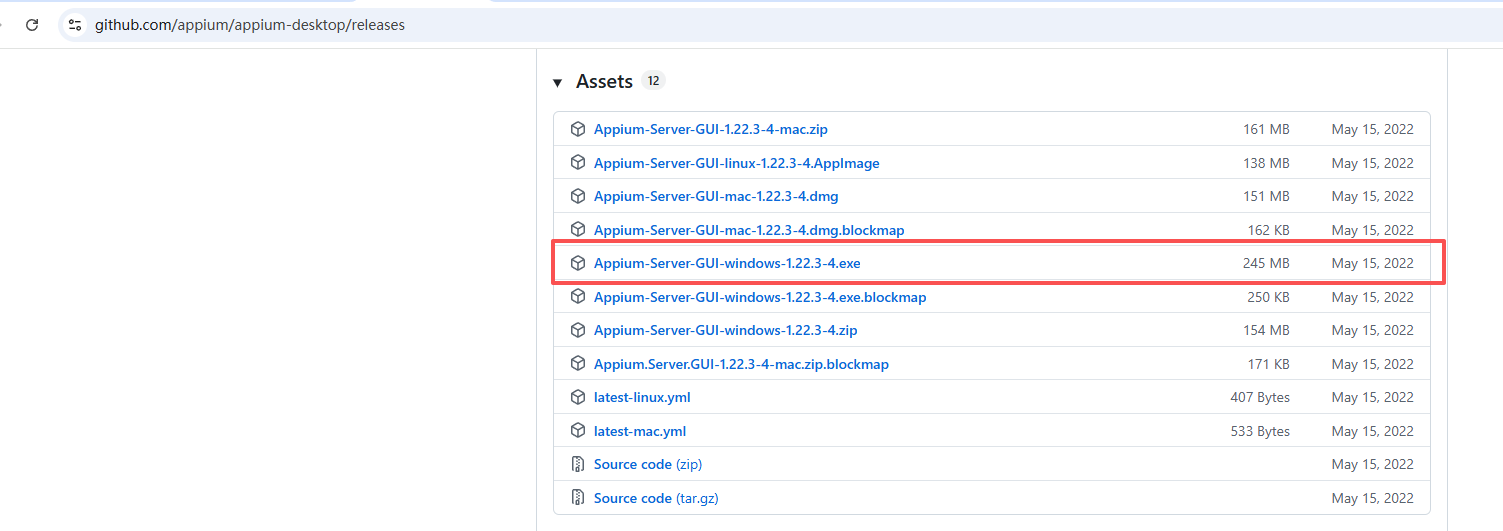Click the 138 MB size of linux AppImage
The image size is (1503, 531).
(x=1266, y=163)
